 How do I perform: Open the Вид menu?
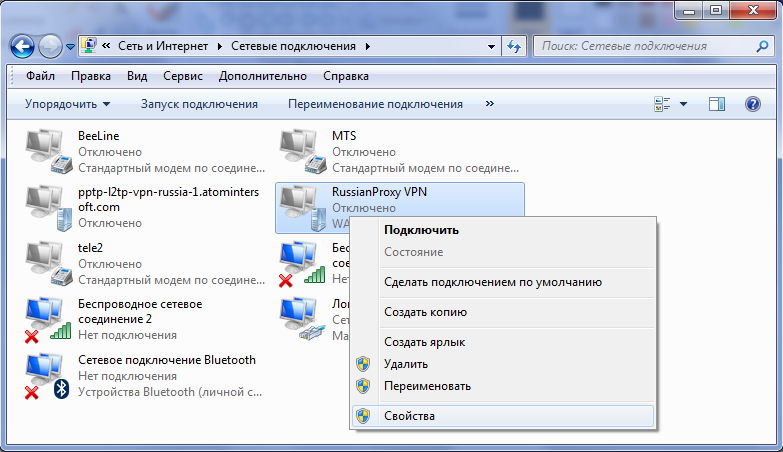coord(137,76)
